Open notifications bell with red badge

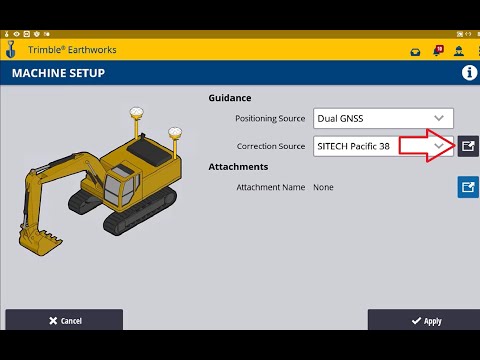pos(438,51)
